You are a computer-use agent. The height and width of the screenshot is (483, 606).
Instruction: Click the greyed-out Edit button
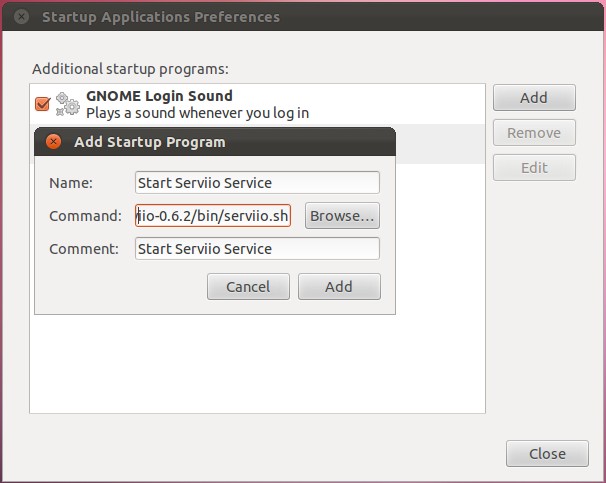[x=534, y=168]
